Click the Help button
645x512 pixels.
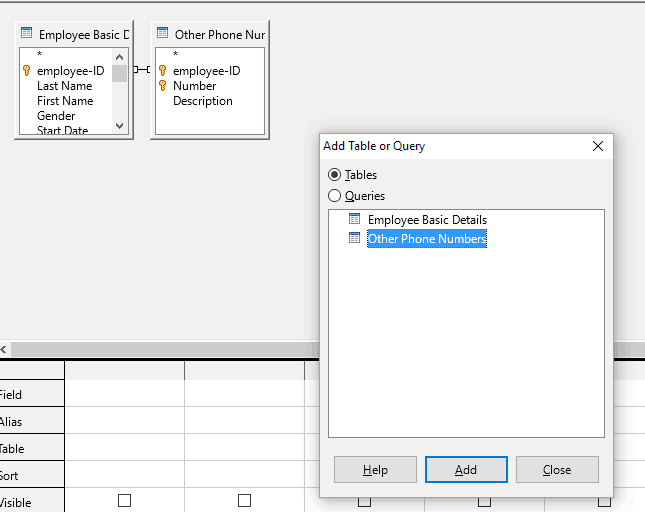(x=375, y=470)
